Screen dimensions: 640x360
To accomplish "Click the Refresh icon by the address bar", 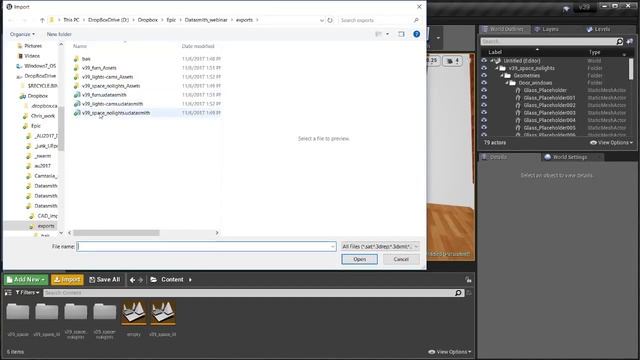I will (x=330, y=20).
